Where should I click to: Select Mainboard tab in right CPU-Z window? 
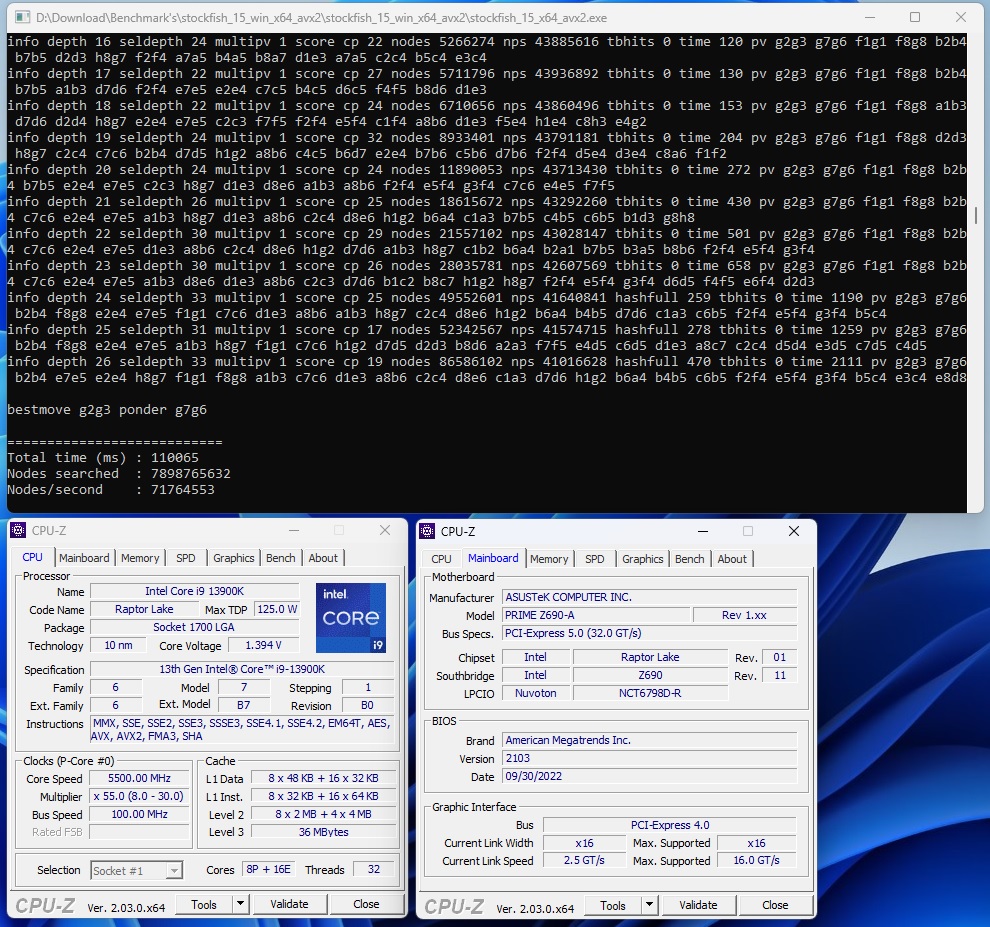(493, 558)
